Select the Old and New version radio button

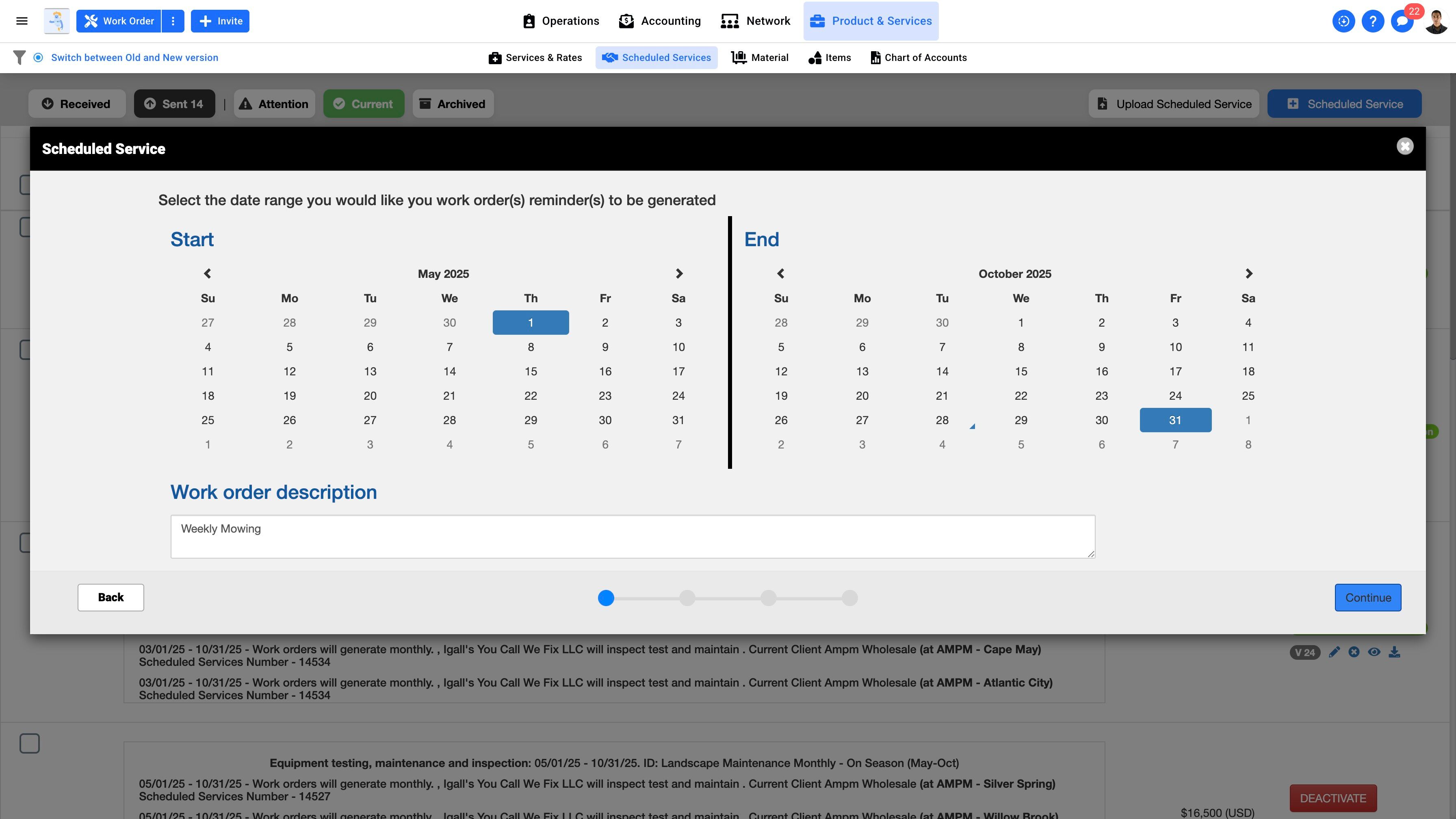(38, 58)
